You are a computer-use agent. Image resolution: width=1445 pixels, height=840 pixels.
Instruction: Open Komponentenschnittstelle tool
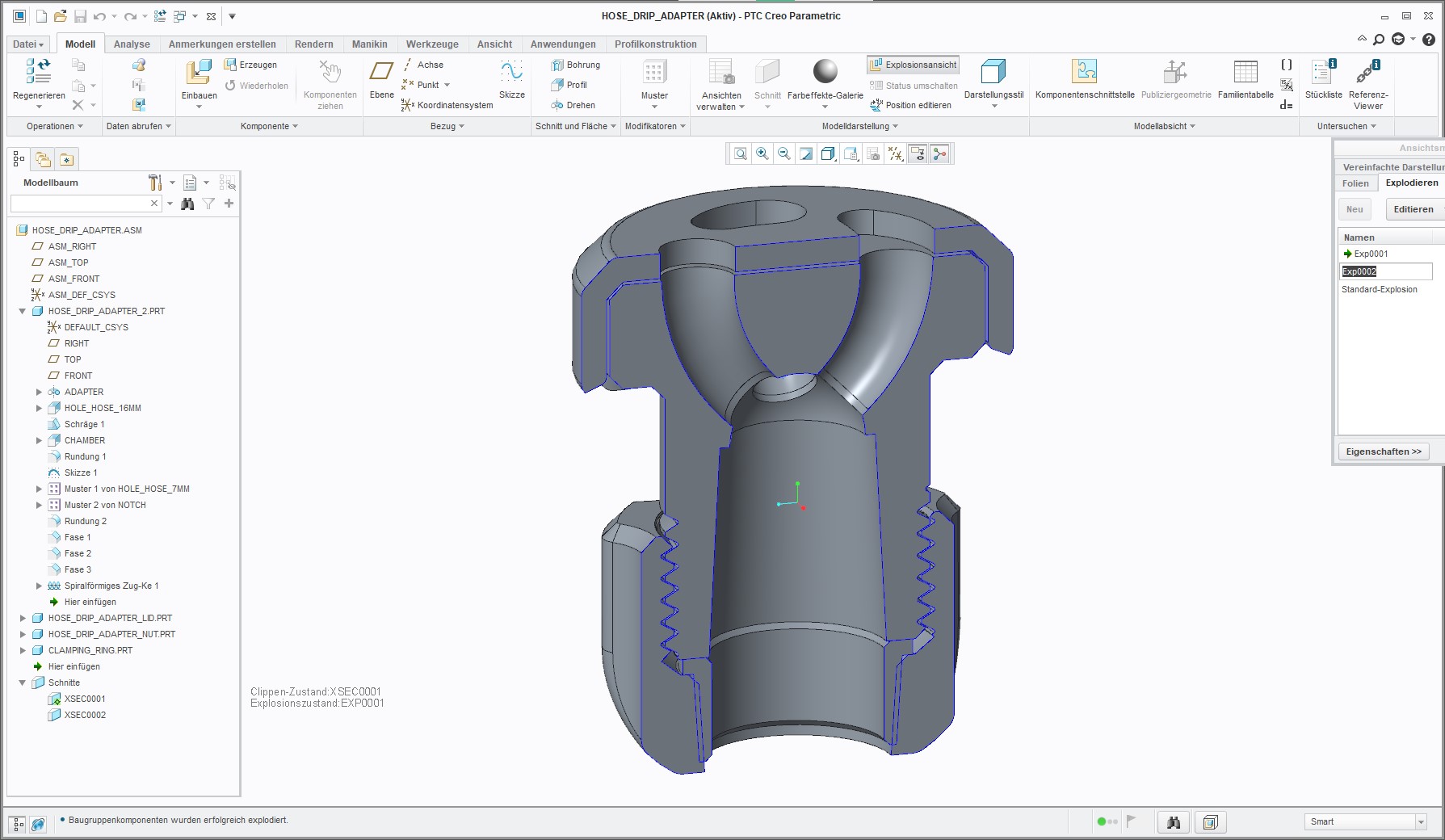[x=1084, y=79]
